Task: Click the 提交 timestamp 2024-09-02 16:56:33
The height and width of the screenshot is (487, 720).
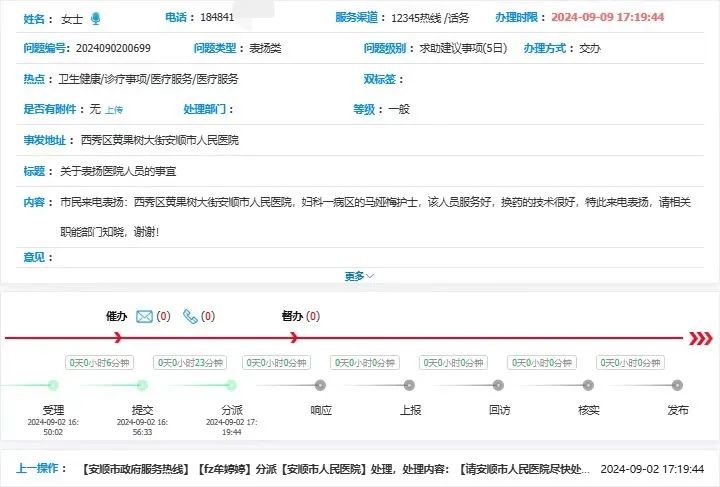Action: point(142,427)
